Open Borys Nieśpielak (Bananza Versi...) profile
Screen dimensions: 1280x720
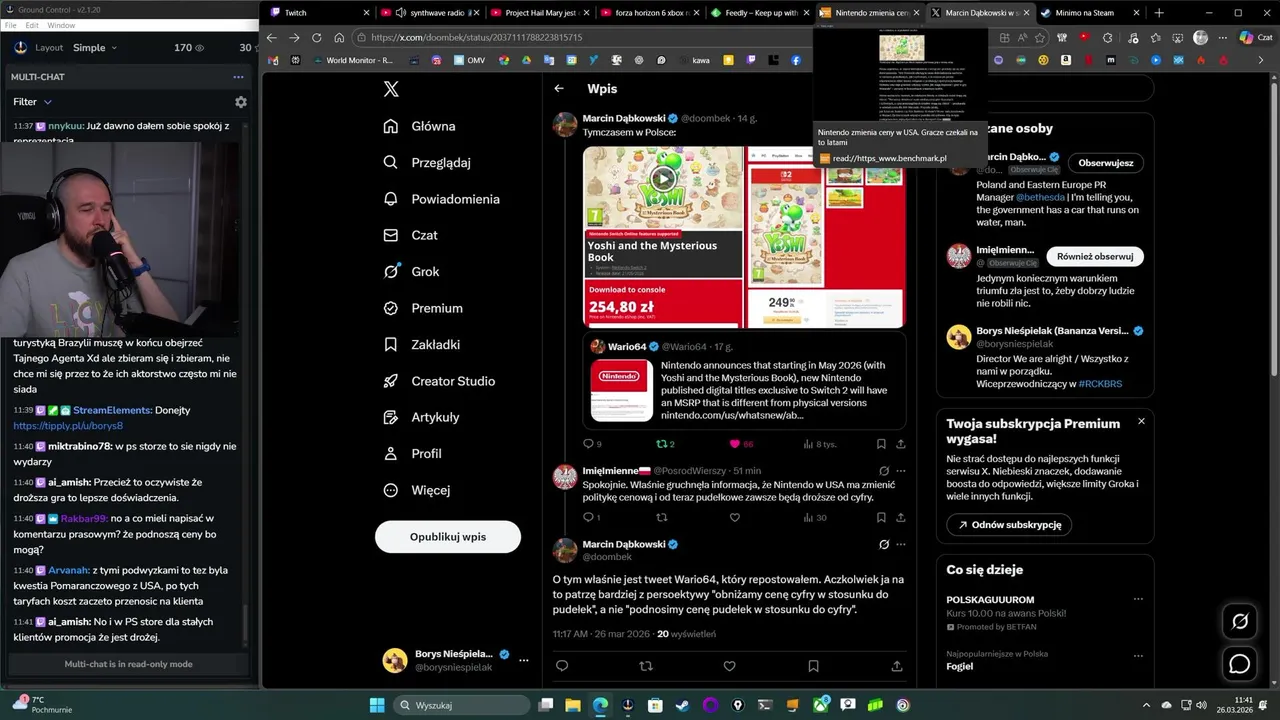pyautogui.click(x=1051, y=331)
